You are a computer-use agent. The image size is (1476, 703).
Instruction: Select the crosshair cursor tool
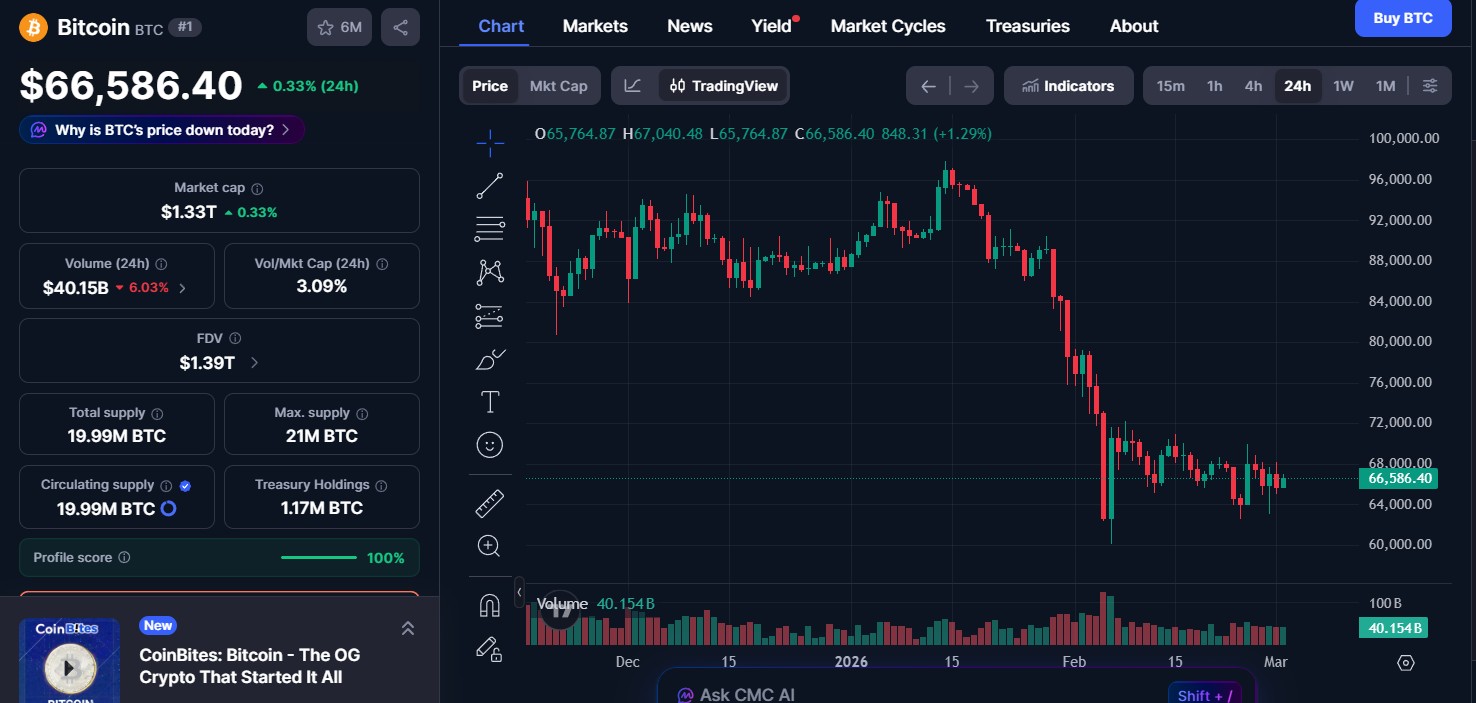click(489, 143)
